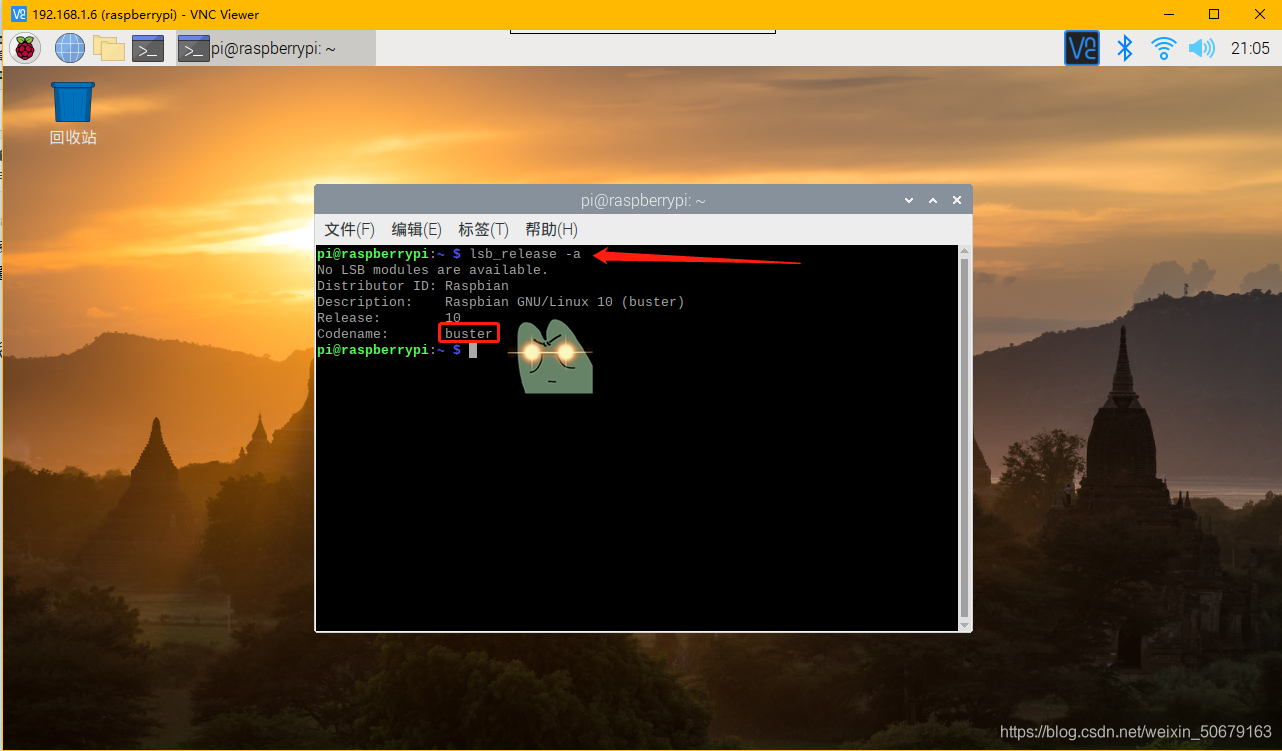Select the pi@raspberrypi taskbar window button
The image size is (1282, 751).
[276, 48]
